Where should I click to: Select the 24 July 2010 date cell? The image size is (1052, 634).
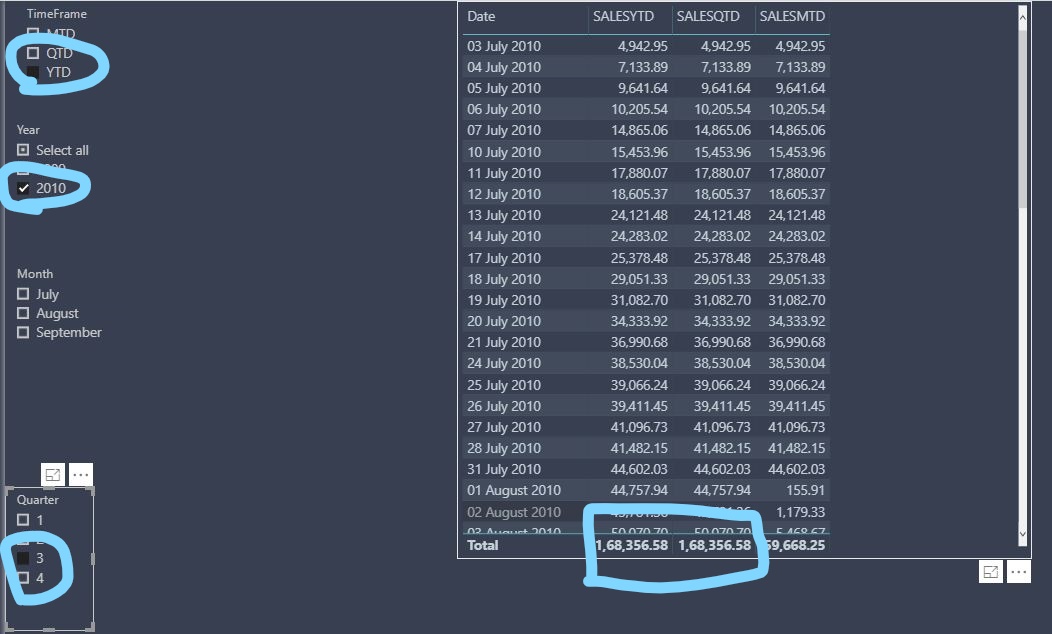[x=504, y=364]
